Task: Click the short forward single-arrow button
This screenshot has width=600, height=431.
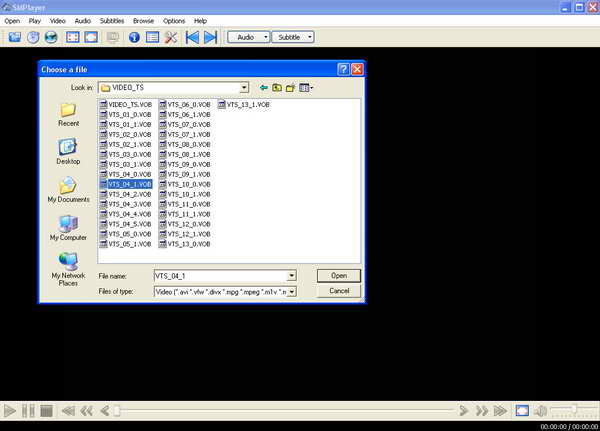Action: pos(463,411)
